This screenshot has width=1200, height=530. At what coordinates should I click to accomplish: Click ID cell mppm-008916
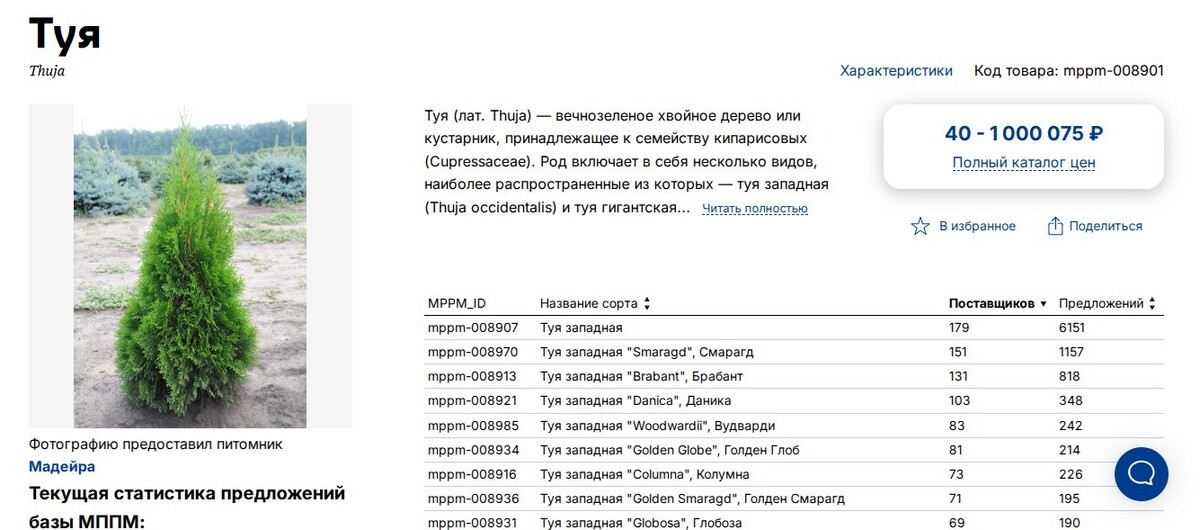(473, 475)
